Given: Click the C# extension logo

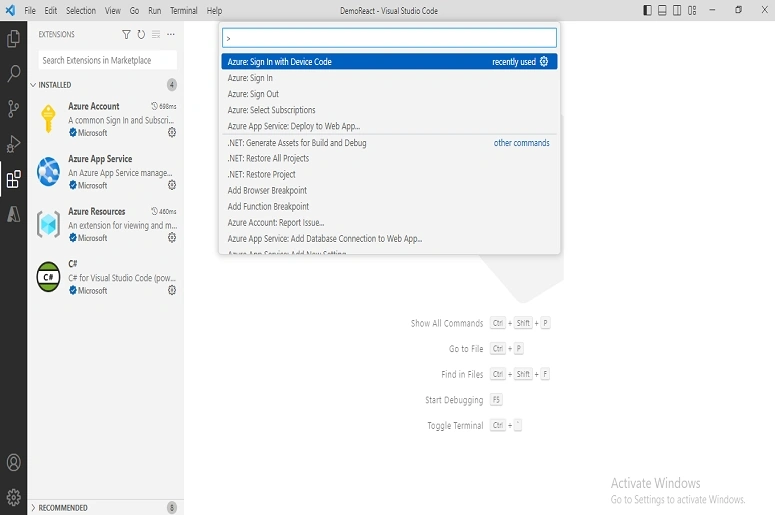Looking at the screenshot, I should 48,277.
